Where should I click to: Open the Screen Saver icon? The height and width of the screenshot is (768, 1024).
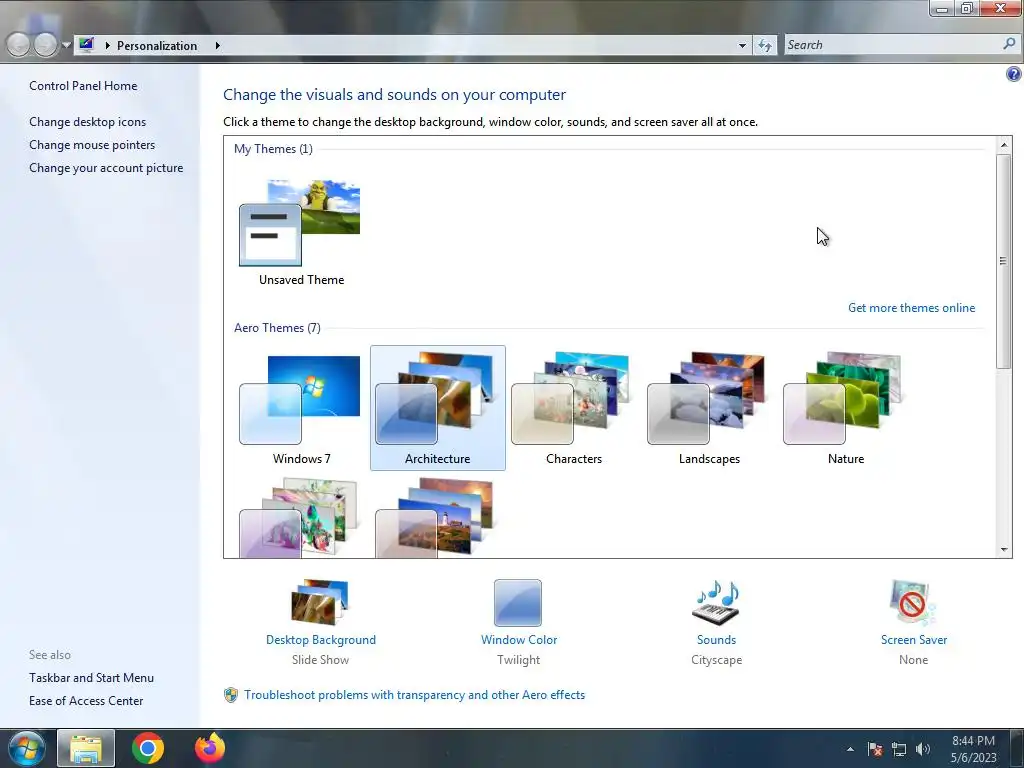coord(912,602)
